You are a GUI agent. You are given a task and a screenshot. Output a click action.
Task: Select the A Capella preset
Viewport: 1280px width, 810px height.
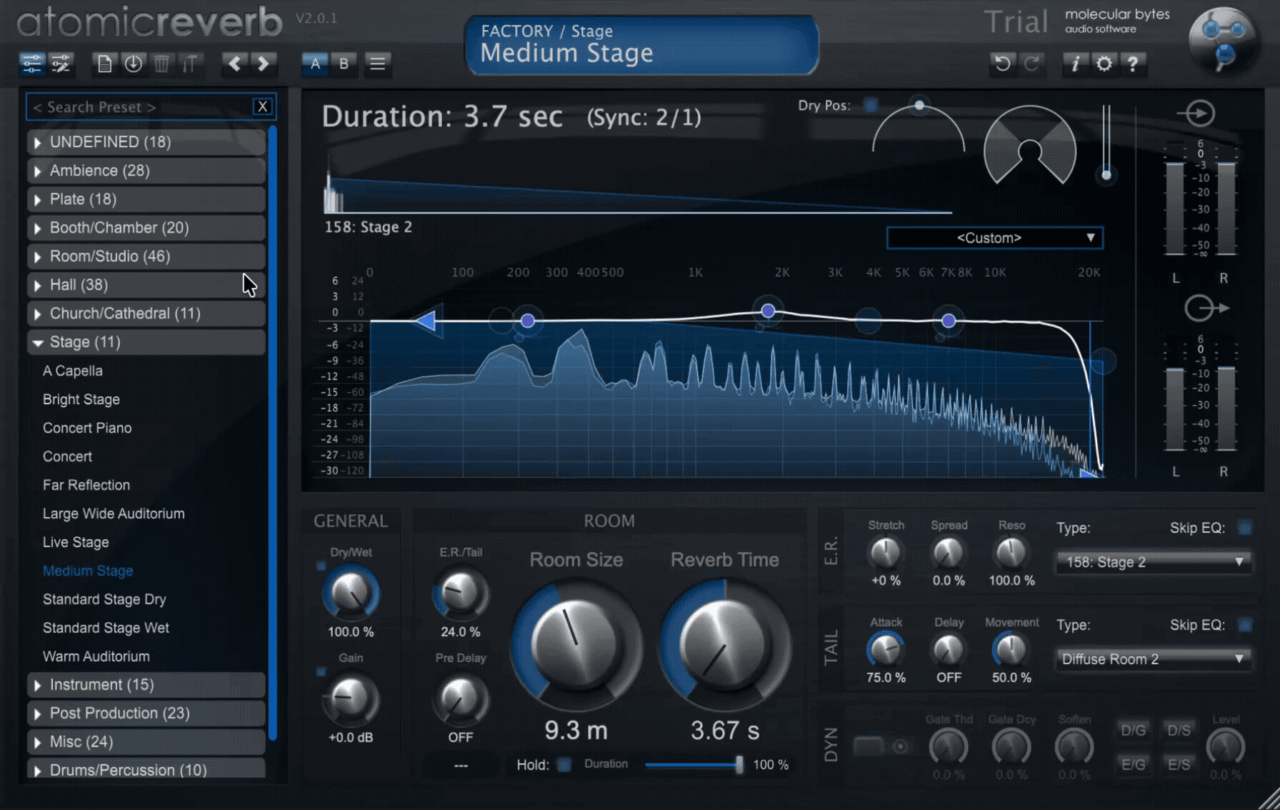pos(73,371)
